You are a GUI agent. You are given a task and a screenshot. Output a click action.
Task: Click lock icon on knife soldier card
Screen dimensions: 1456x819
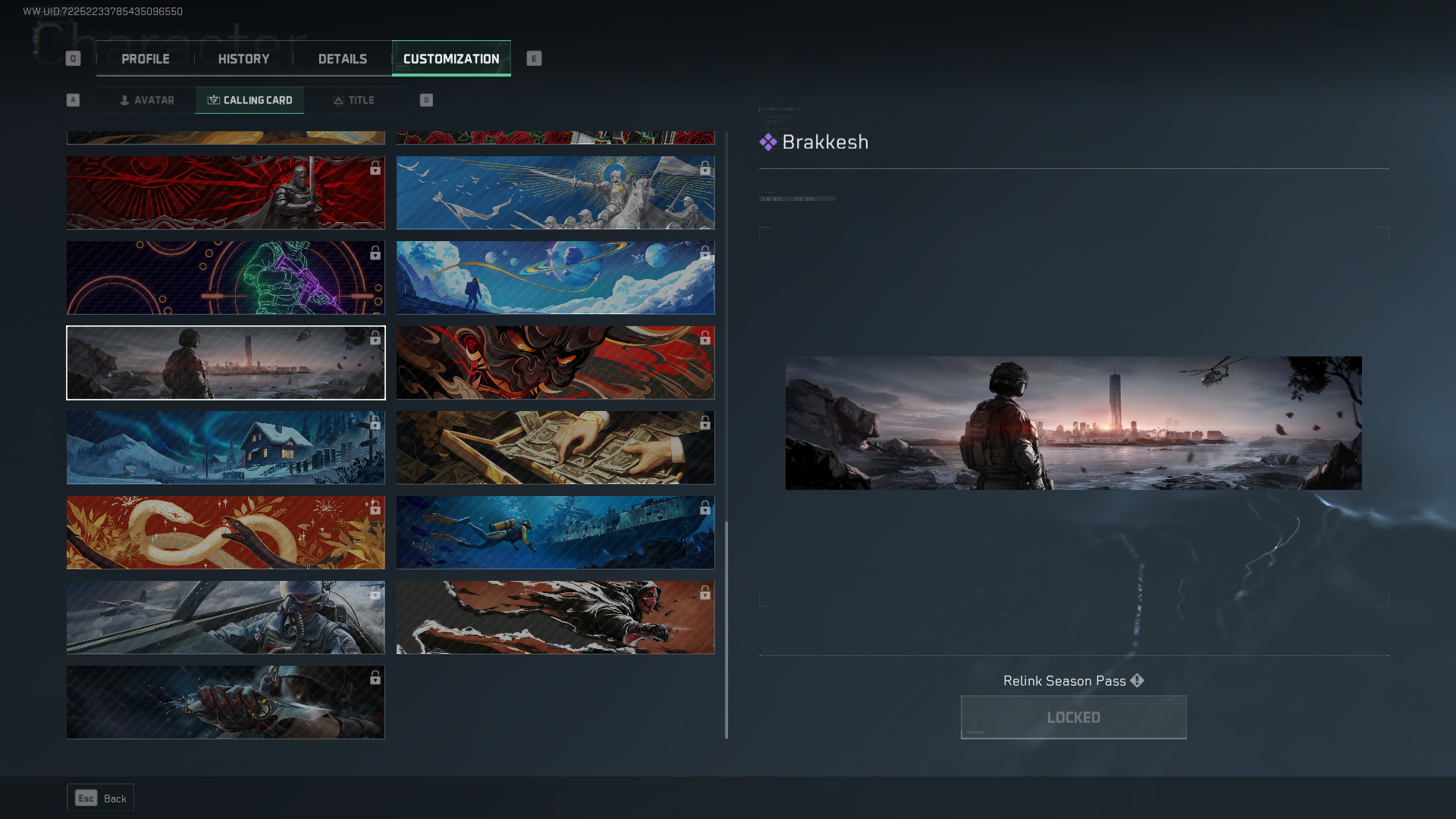click(x=375, y=678)
